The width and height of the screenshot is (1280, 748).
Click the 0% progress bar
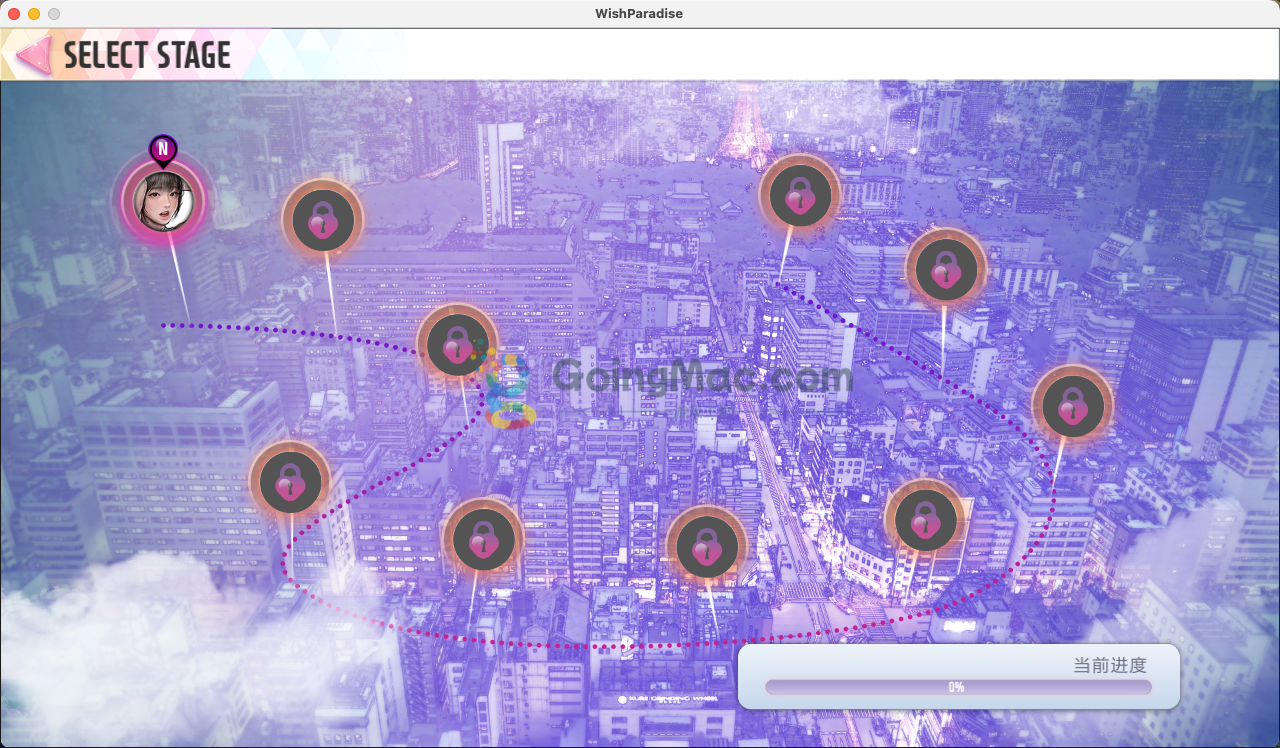(x=958, y=687)
